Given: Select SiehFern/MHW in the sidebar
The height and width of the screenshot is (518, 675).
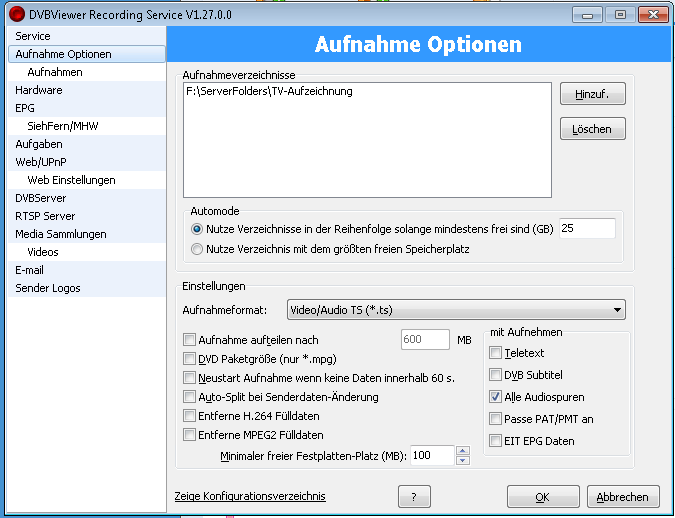Looking at the screenshot, I should (87, 126).
